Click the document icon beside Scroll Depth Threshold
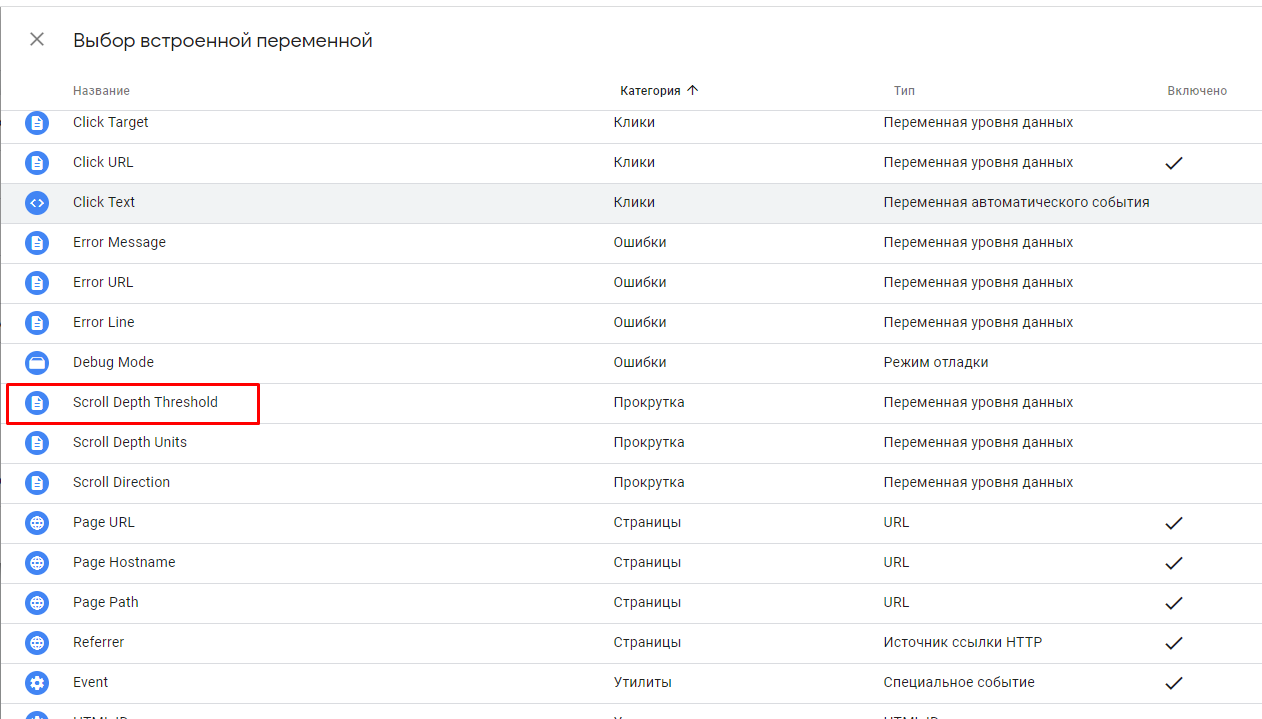This screenshot has height=719, width=1262. point(37,403)
